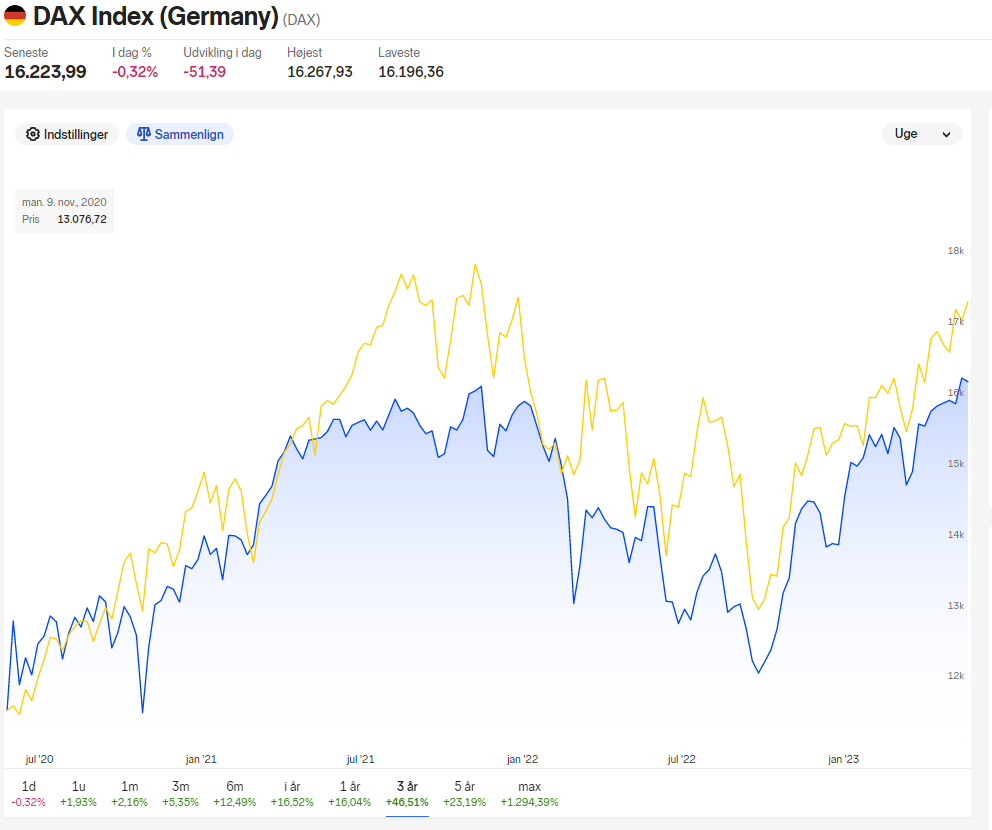Click the Højest value 16.267,93

click(x=320, y=71)
